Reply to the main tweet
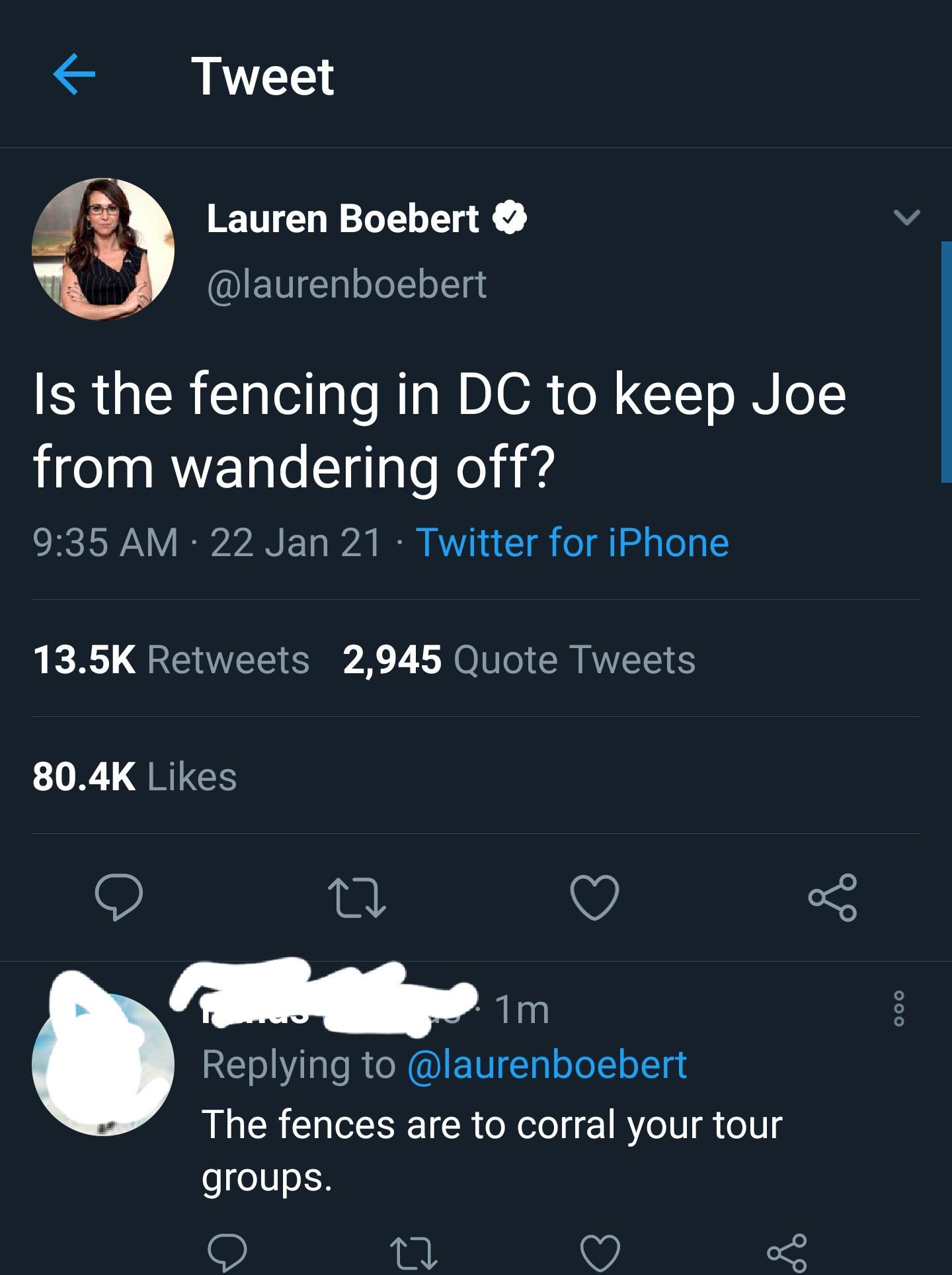Viewport: 952px width, 1275px height. (119, 897)
